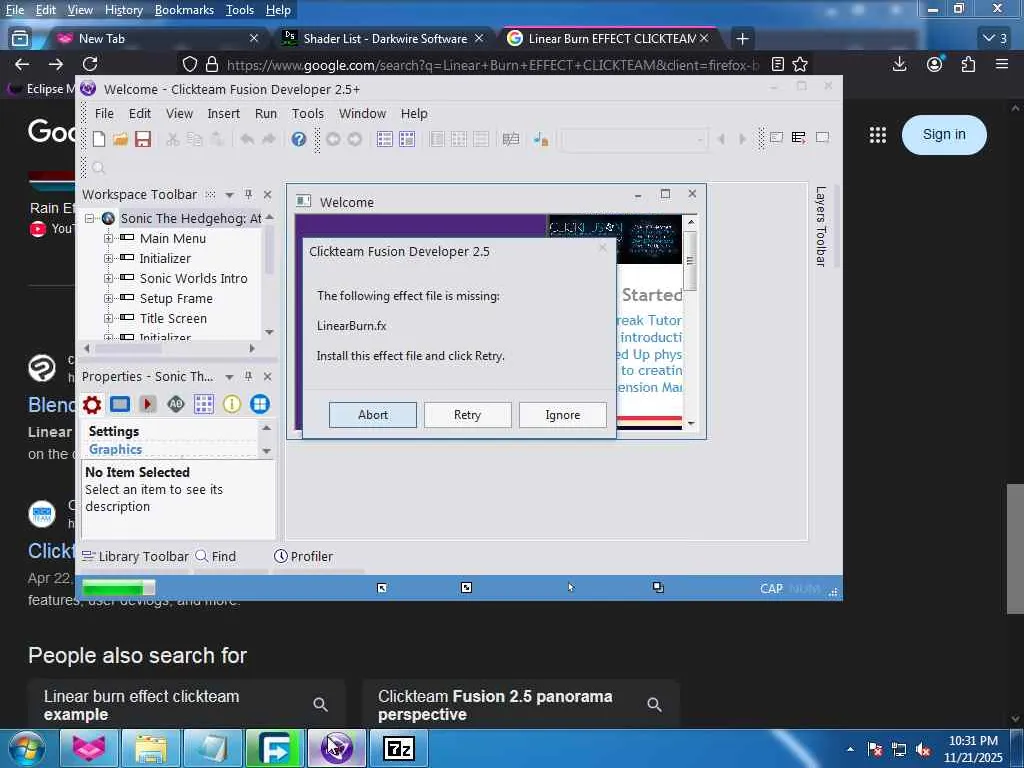Expand the first Initializer frame node
Screen dimensions: 1024x768
pos(108,259)
